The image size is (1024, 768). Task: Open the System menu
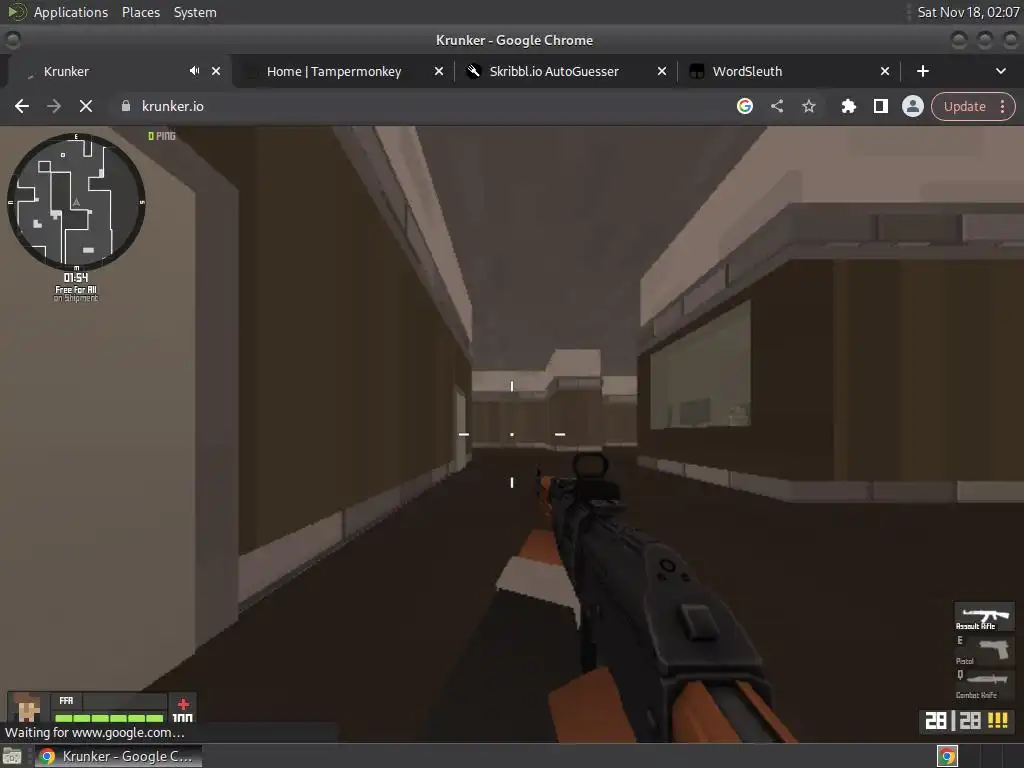[195, 12]
